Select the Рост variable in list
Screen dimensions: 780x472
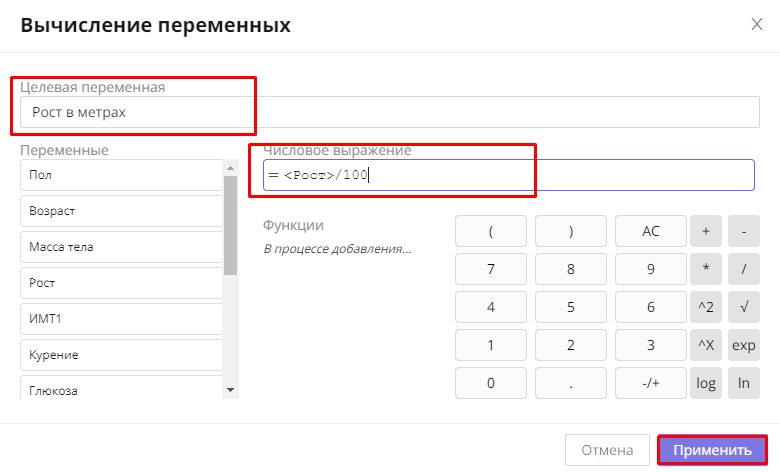pyautogui.click(x=120, y=283)
